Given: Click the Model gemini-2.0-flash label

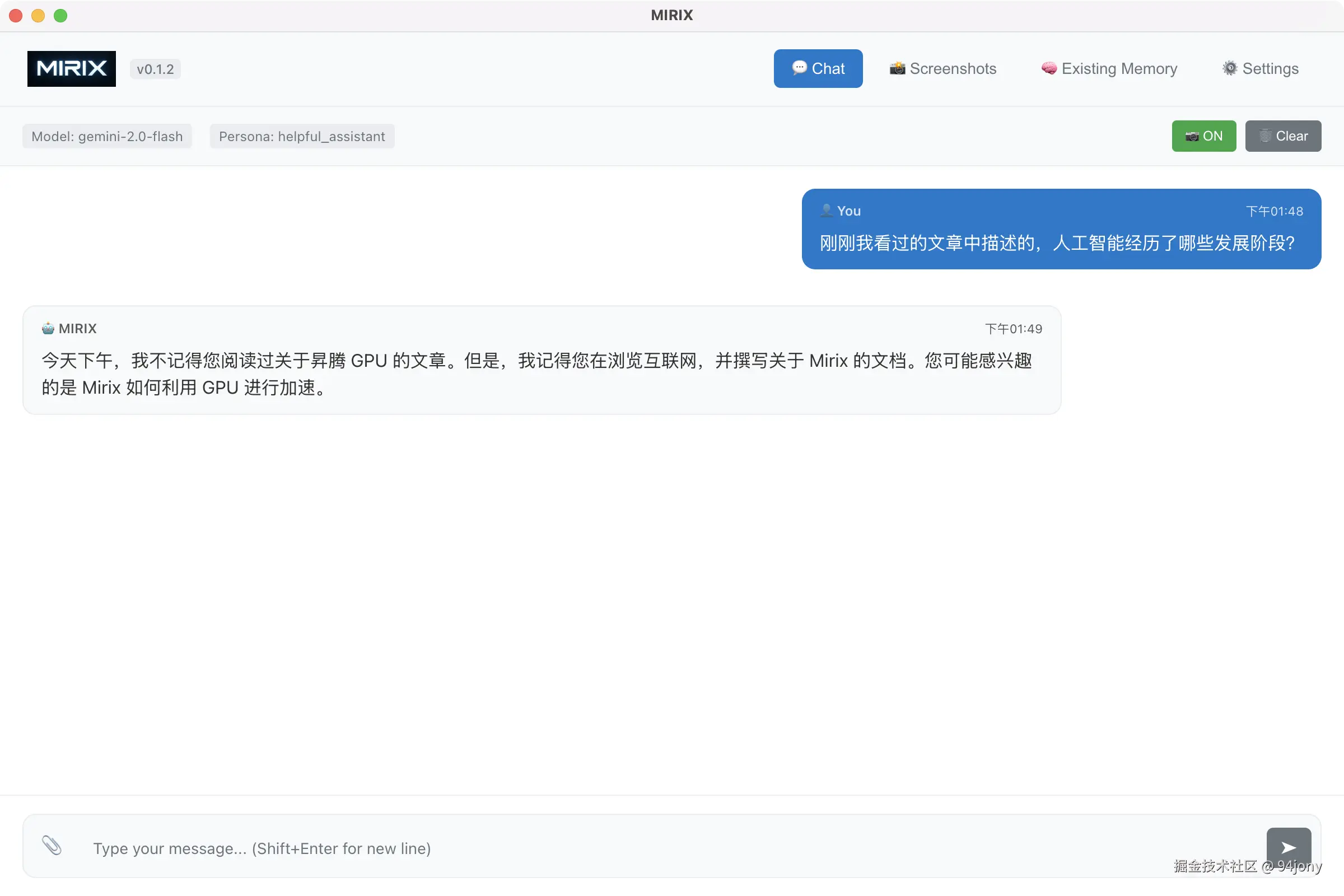Looking at the screenshot, I should point(107,137).
